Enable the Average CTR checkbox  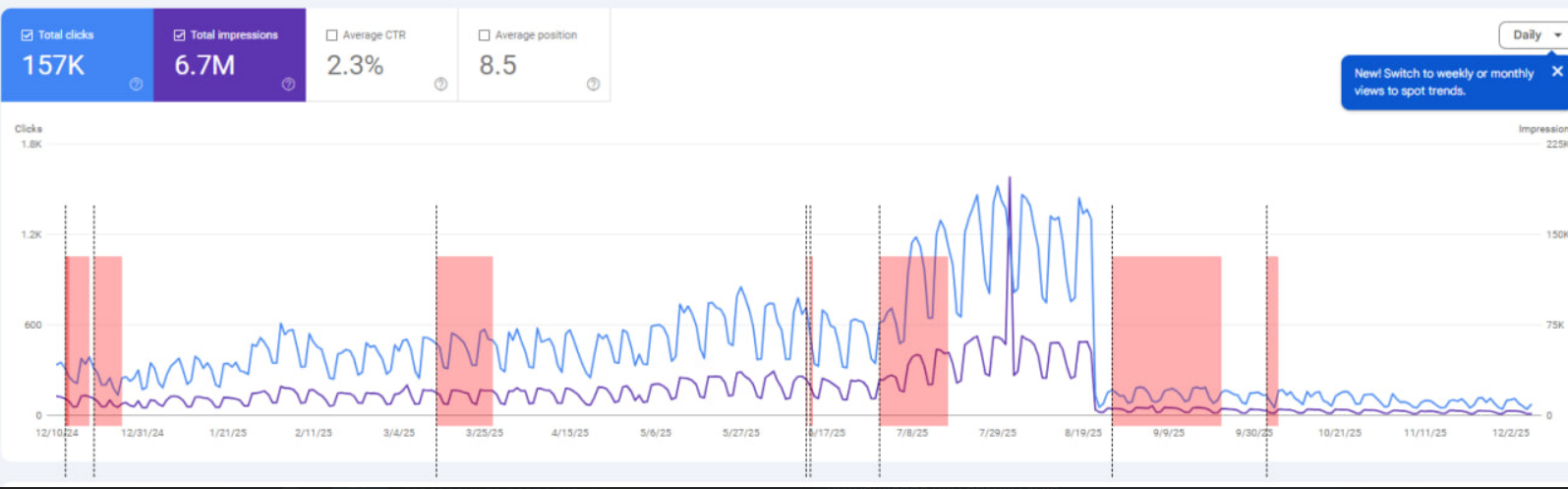pyautogui.click(x=331, y=35)
